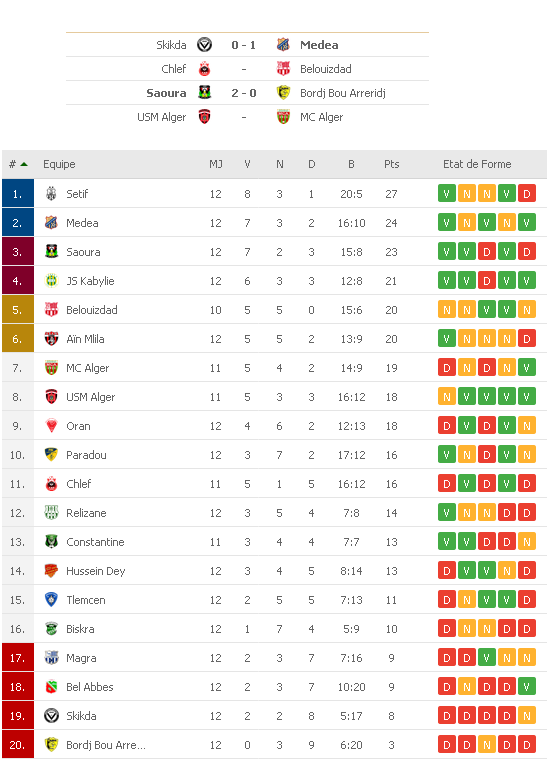The width and height of the screenshot is (550, 768).
Task: Click the Setif club crest in standings
Action: click(x=51, y=193)
